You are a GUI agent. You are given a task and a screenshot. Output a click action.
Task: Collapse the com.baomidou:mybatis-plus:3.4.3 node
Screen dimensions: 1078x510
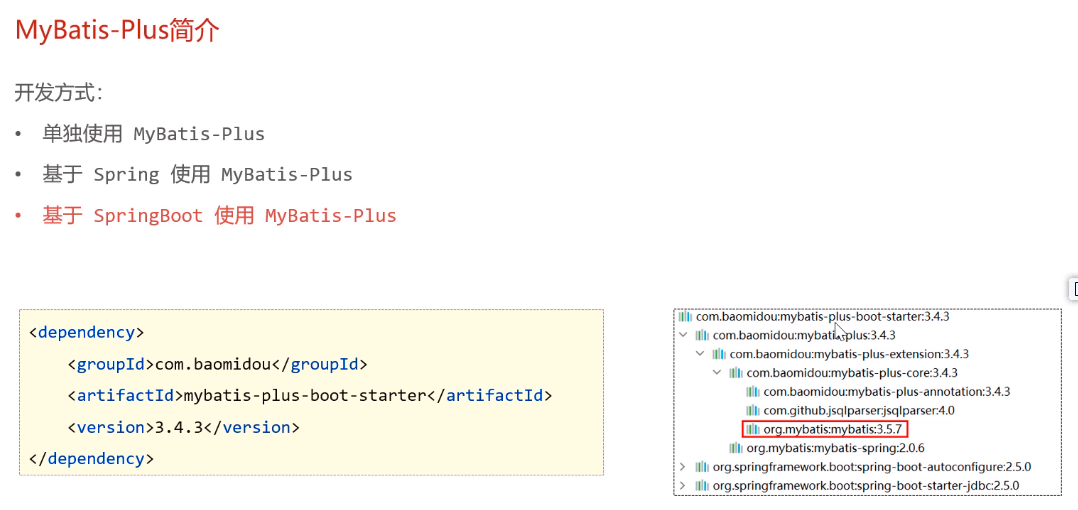tap(683, 335)
